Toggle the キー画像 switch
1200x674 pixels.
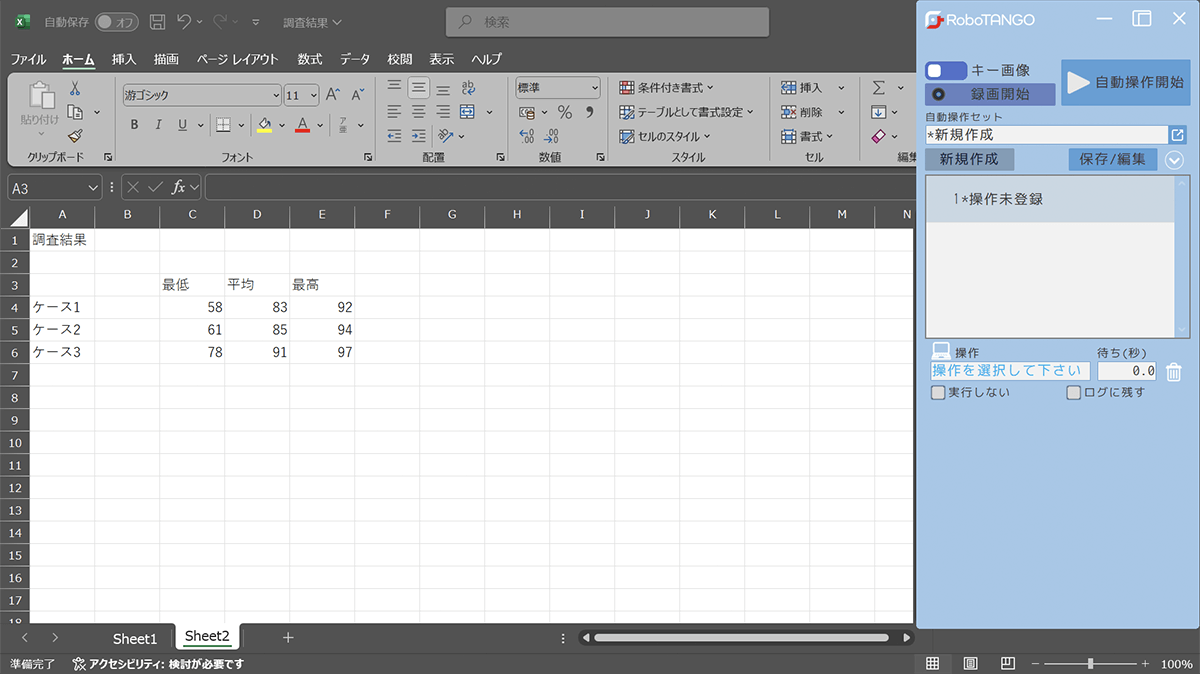click(946, 71)
